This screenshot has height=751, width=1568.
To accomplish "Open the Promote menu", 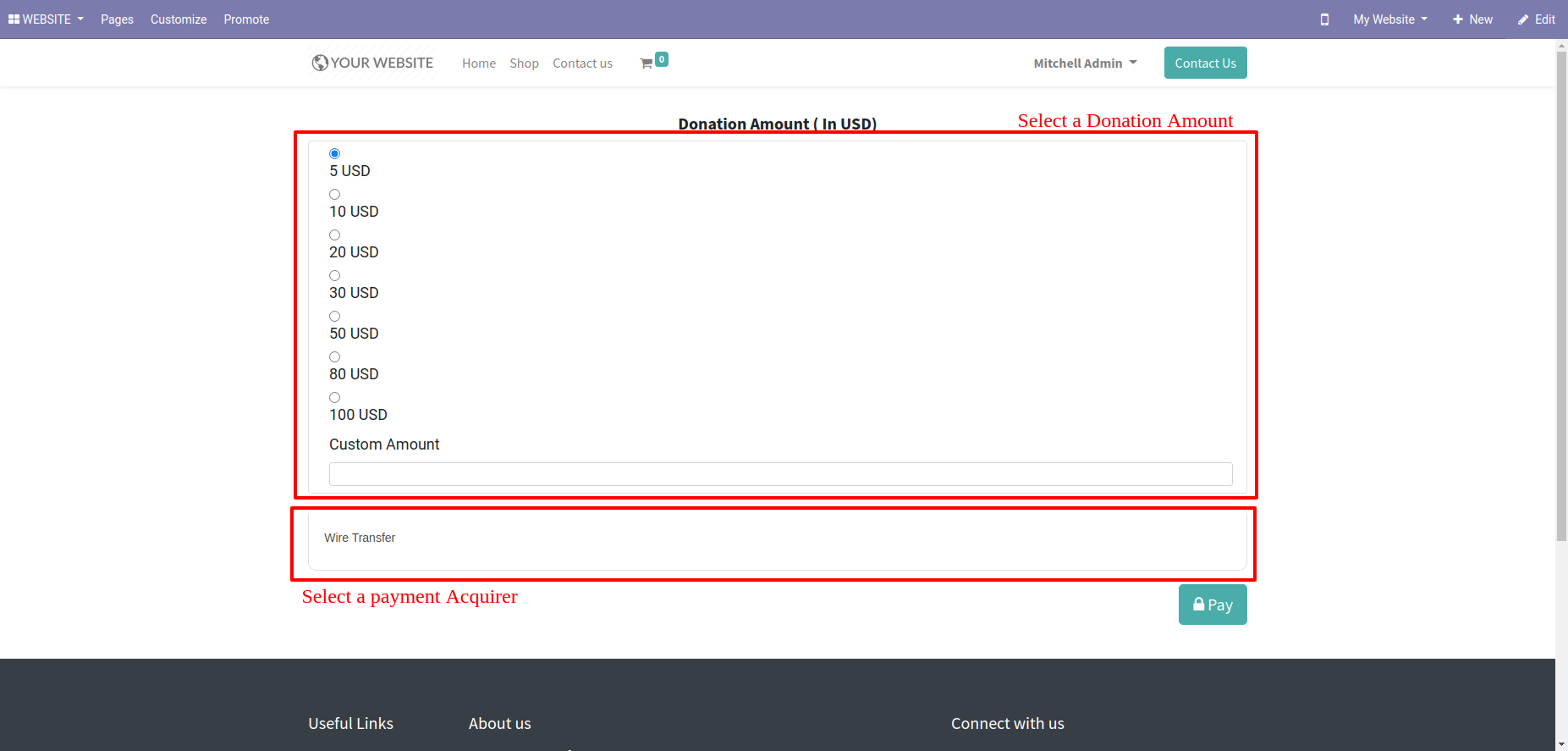I will [246, 19].
